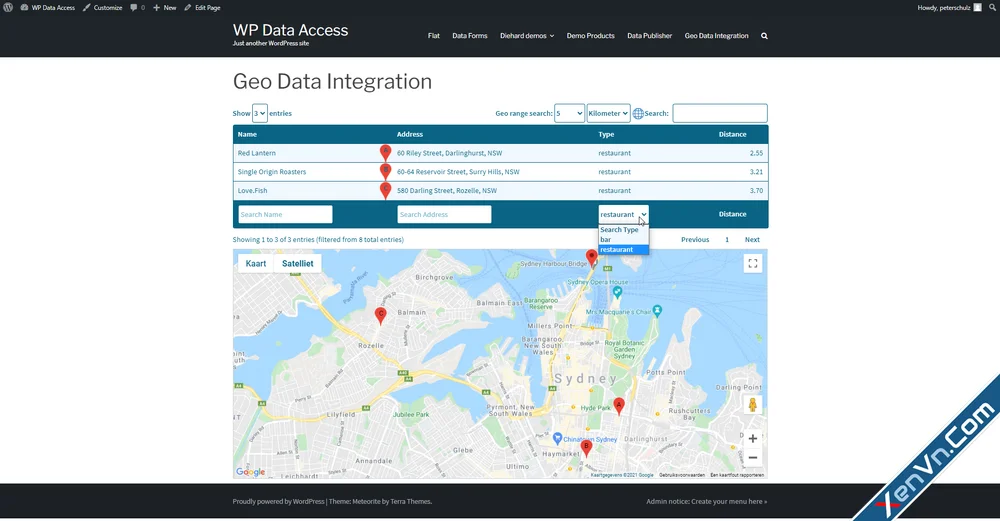Screen dimensions: 1000x521
Task: Select map pin C near Balmain
Action: 381,316
